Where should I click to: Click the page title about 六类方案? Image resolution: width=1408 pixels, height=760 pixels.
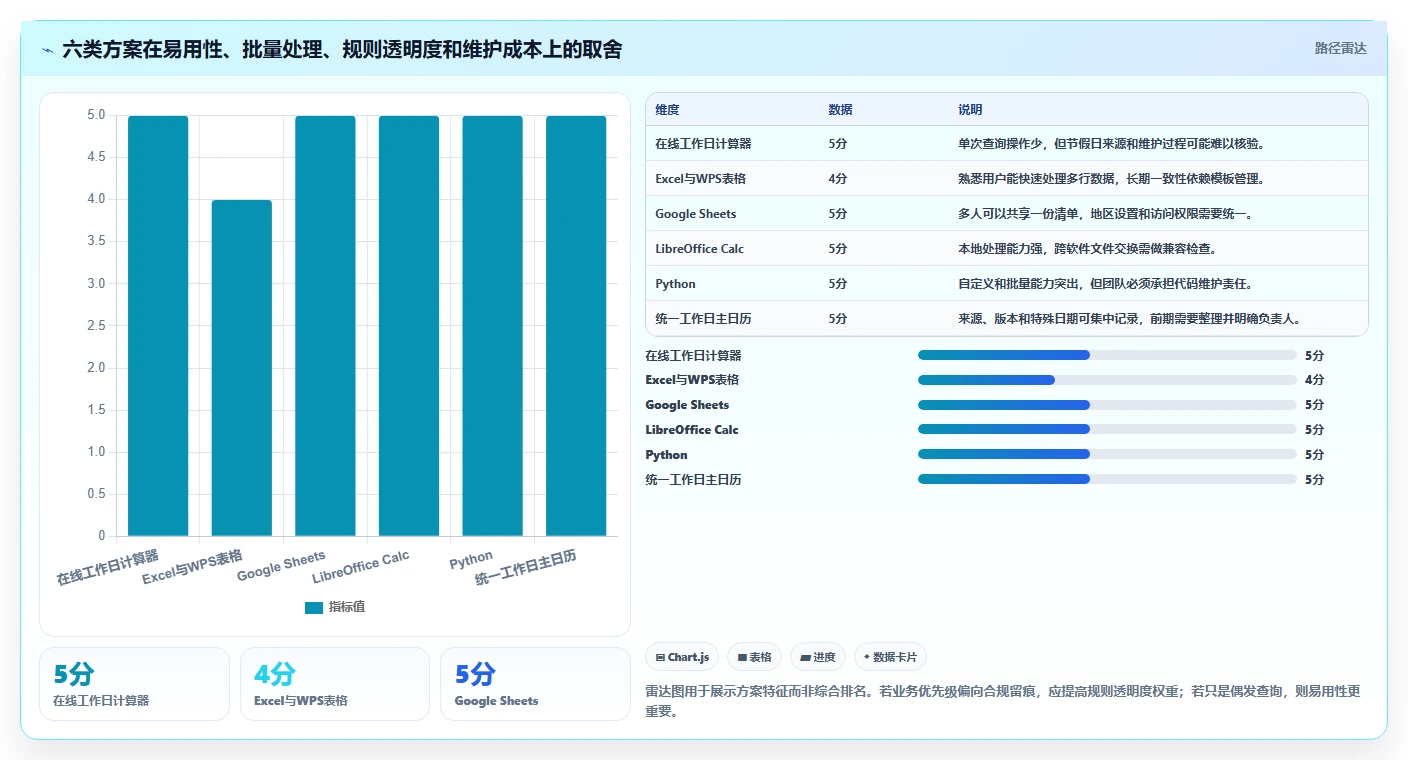(x=342, y=49)
